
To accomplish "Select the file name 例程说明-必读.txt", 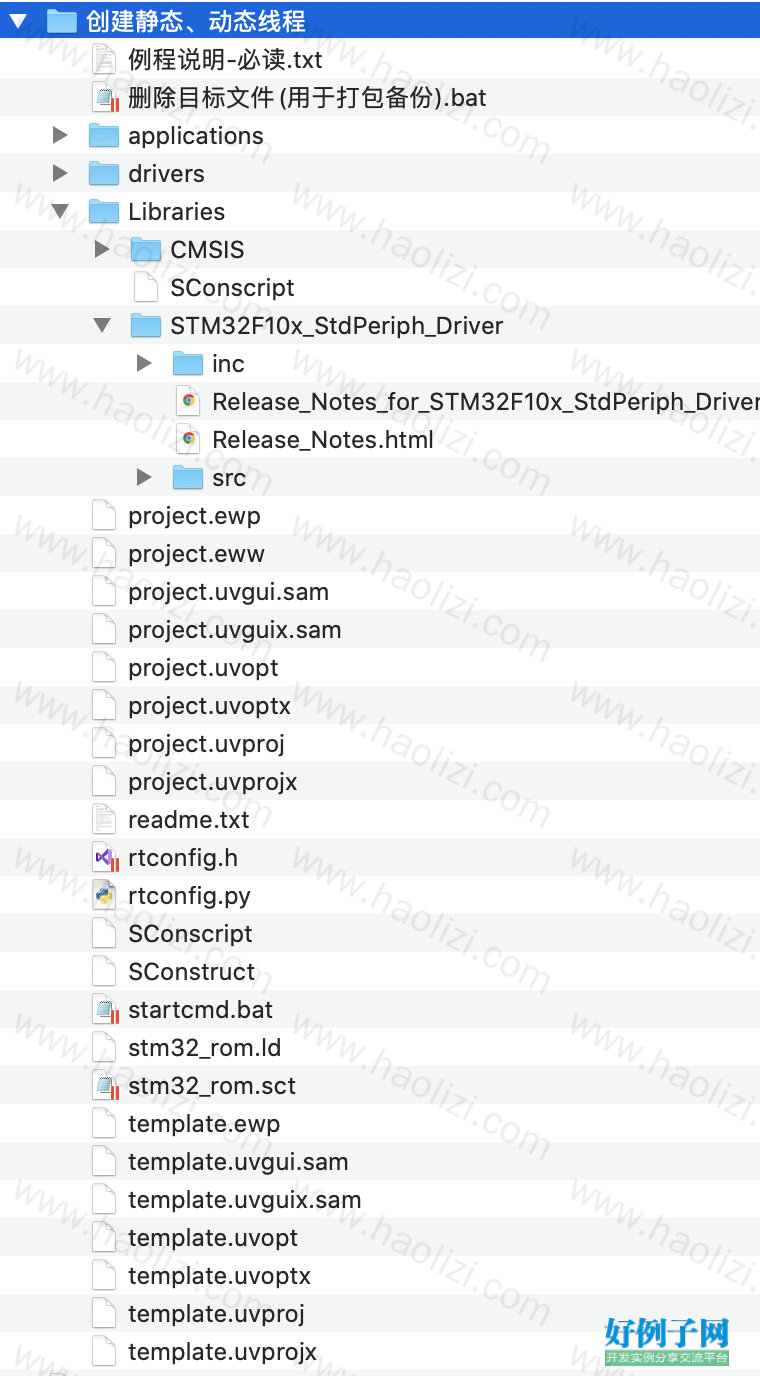I will [x=225, y=59].
